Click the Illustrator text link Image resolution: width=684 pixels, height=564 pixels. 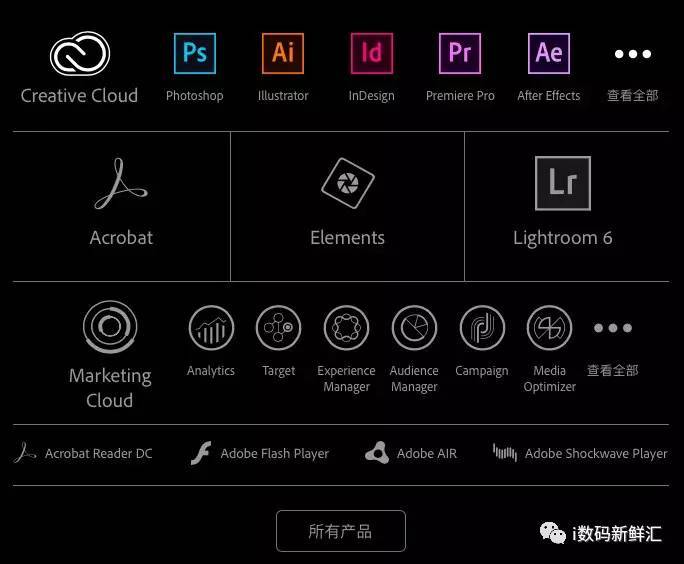pyautogui.click(x=283, y=96)
